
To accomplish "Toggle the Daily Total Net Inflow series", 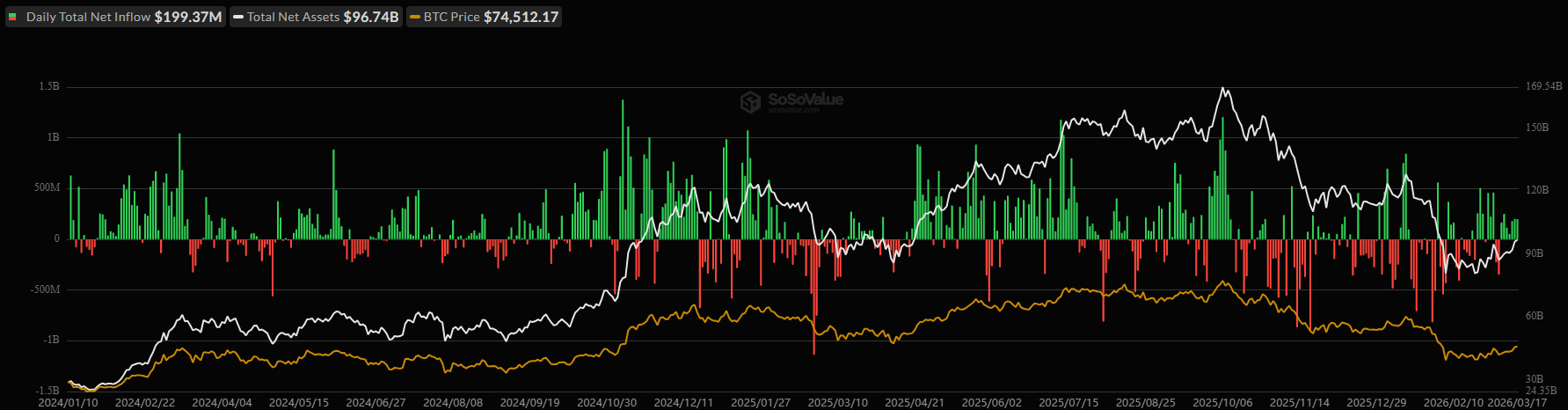I will coord(88,18).
